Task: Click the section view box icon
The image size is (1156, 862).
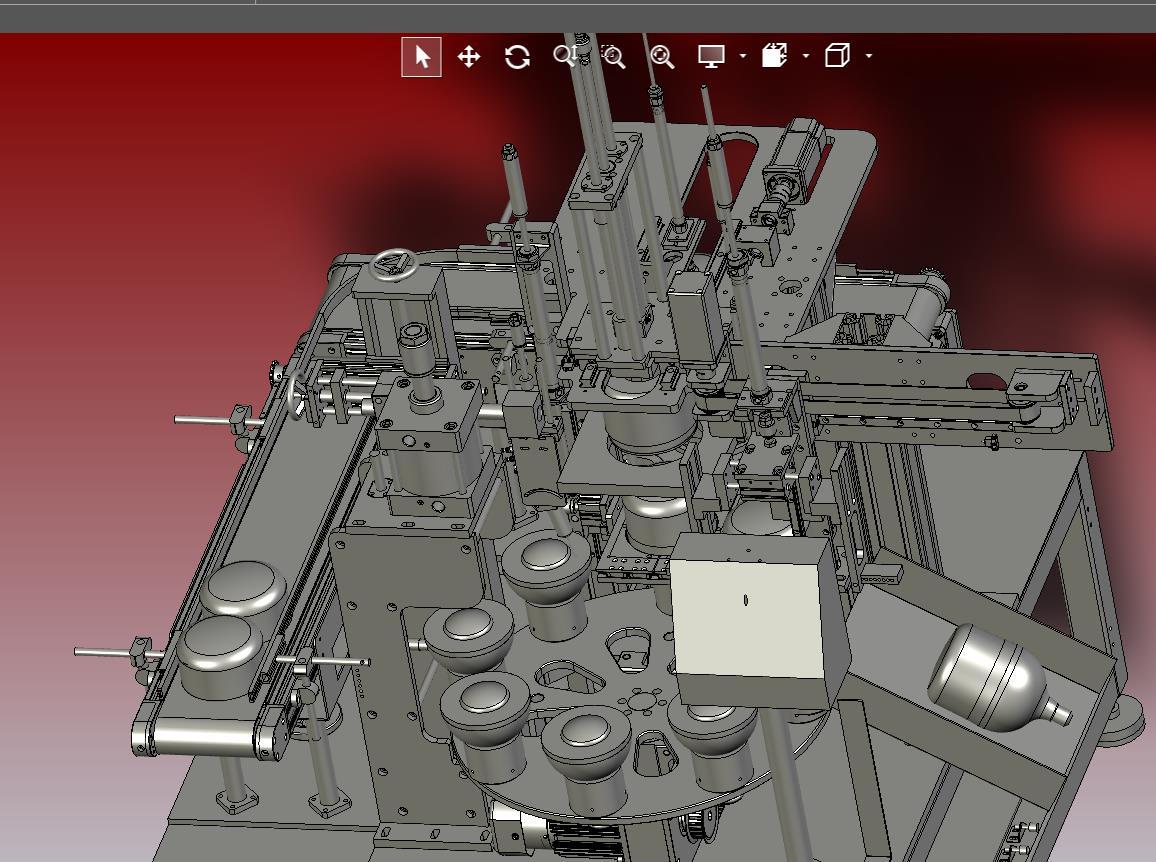Action: click(774, 56)
